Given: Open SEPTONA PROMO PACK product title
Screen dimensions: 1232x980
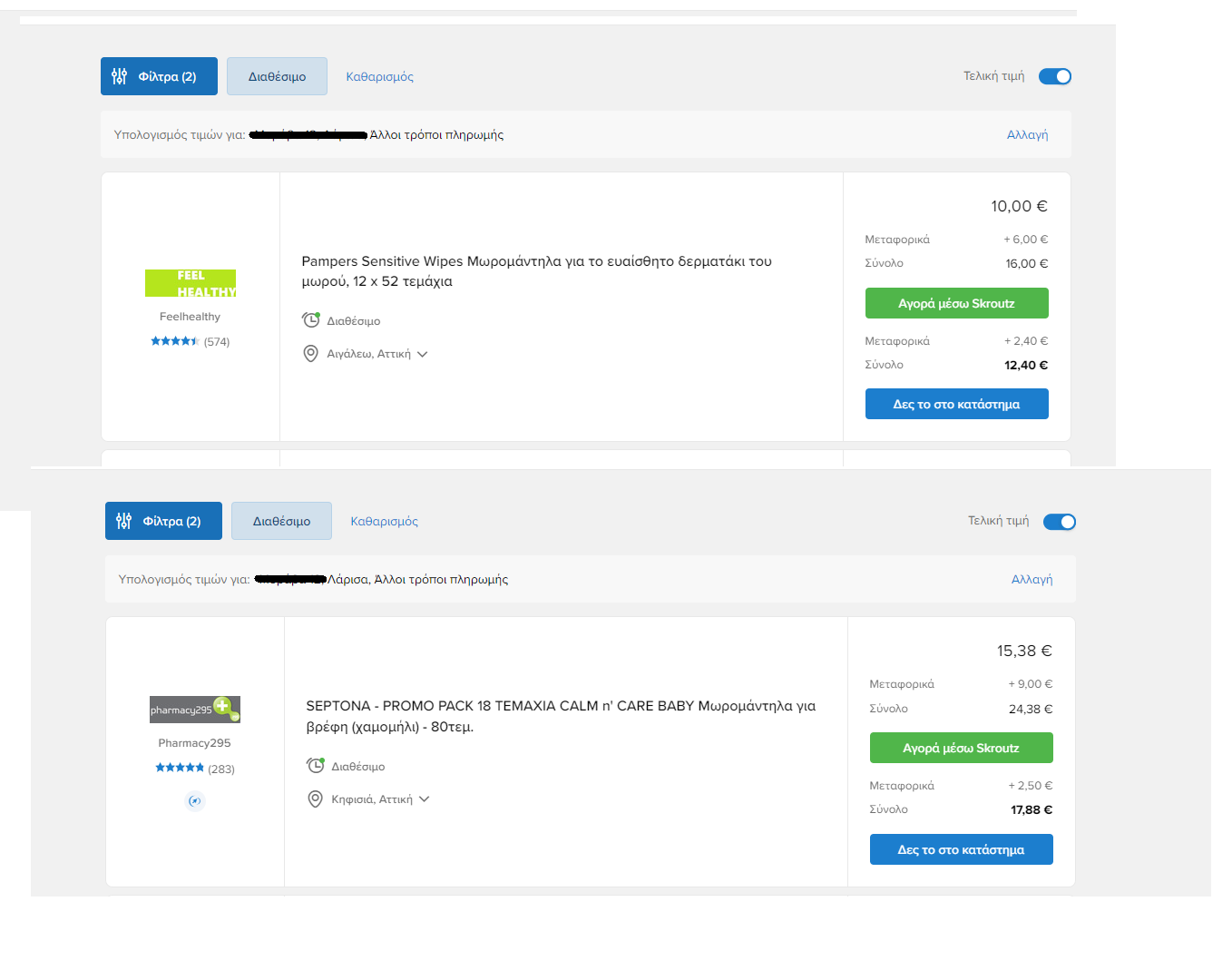Looking at the screenshot, I should click(x=561, y=716).
